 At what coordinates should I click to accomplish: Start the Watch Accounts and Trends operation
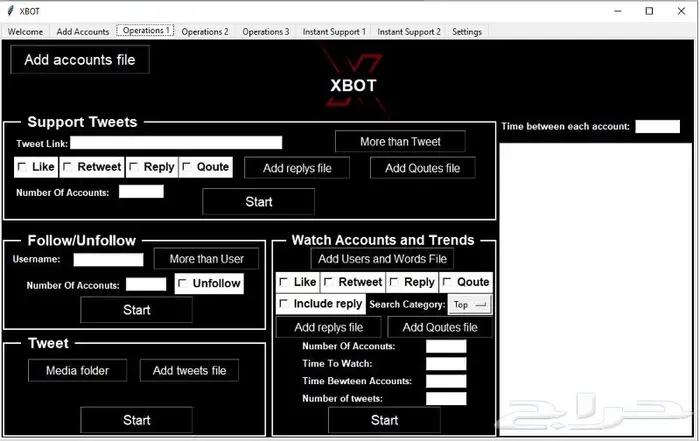click(384, 420)
